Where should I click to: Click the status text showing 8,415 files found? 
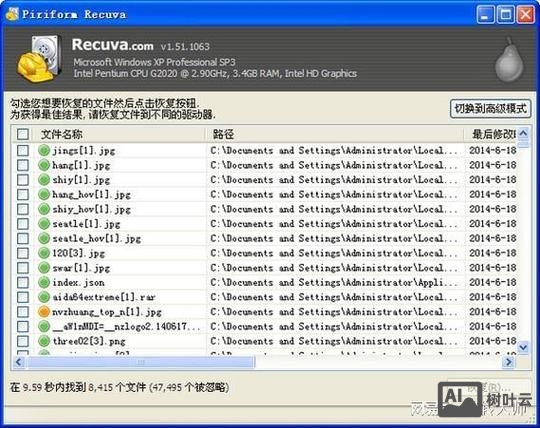[x=119, y=387]
